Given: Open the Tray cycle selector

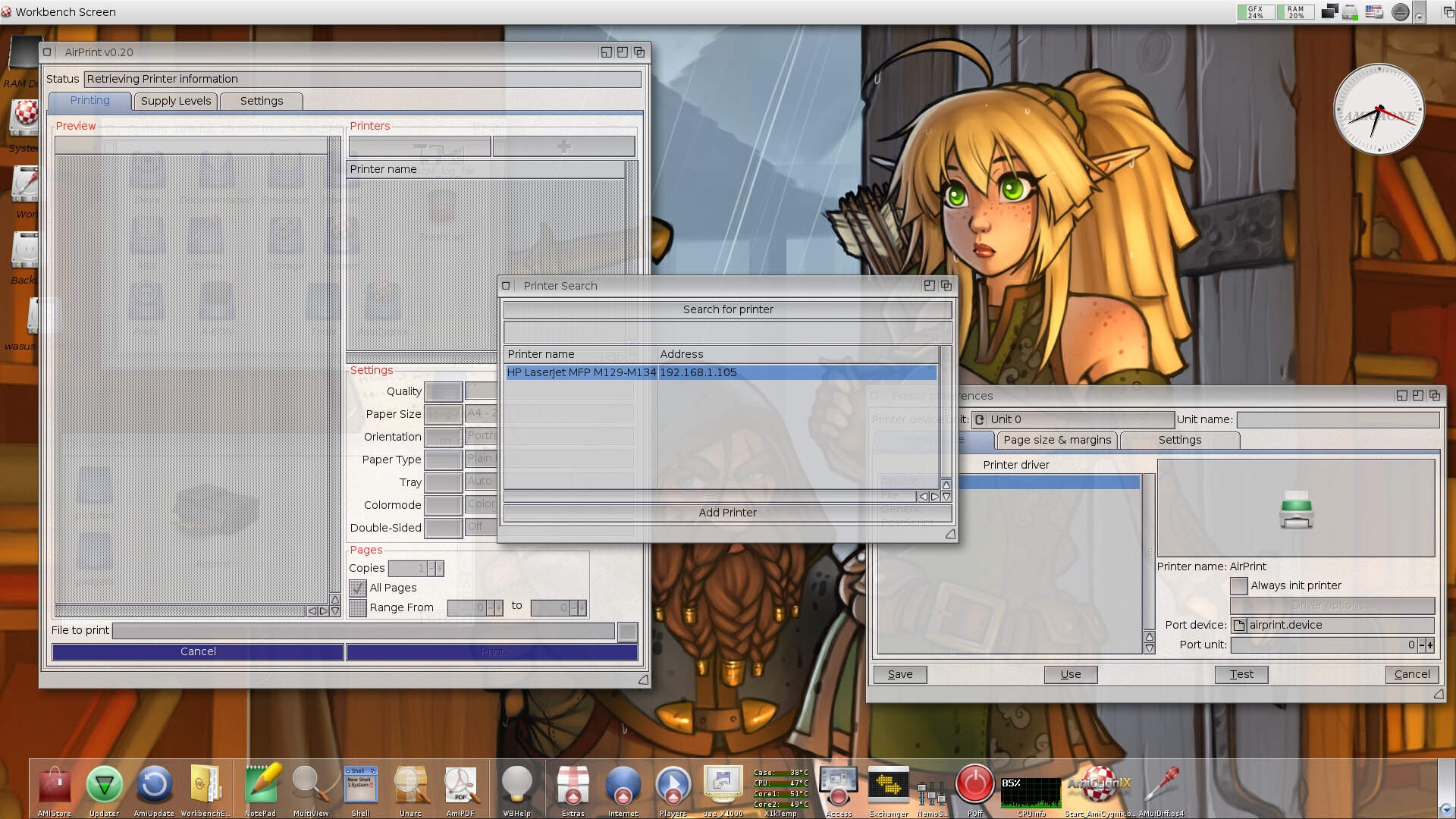Looking at the screenshot, I should pyautogui.click(x=443, y=482).
